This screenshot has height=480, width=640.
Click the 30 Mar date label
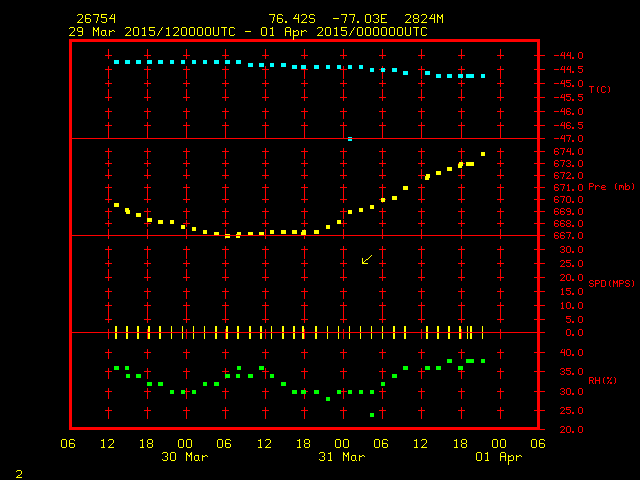(x=184, y=457)
